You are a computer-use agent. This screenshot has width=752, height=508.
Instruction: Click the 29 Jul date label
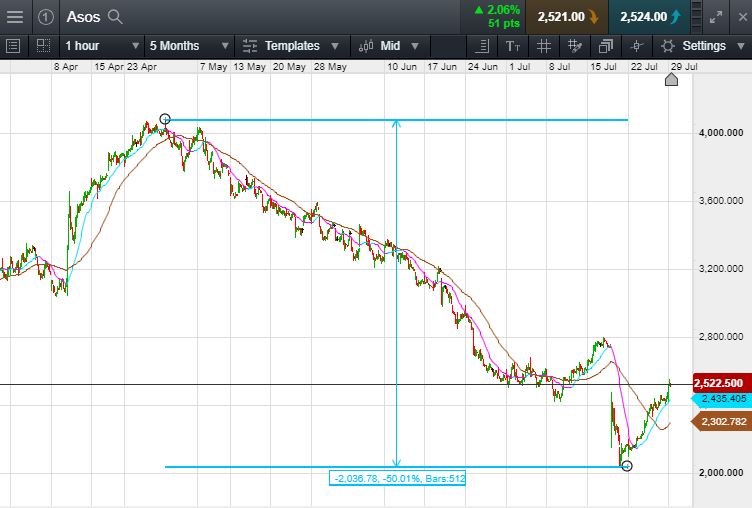[x=684, y=67]
